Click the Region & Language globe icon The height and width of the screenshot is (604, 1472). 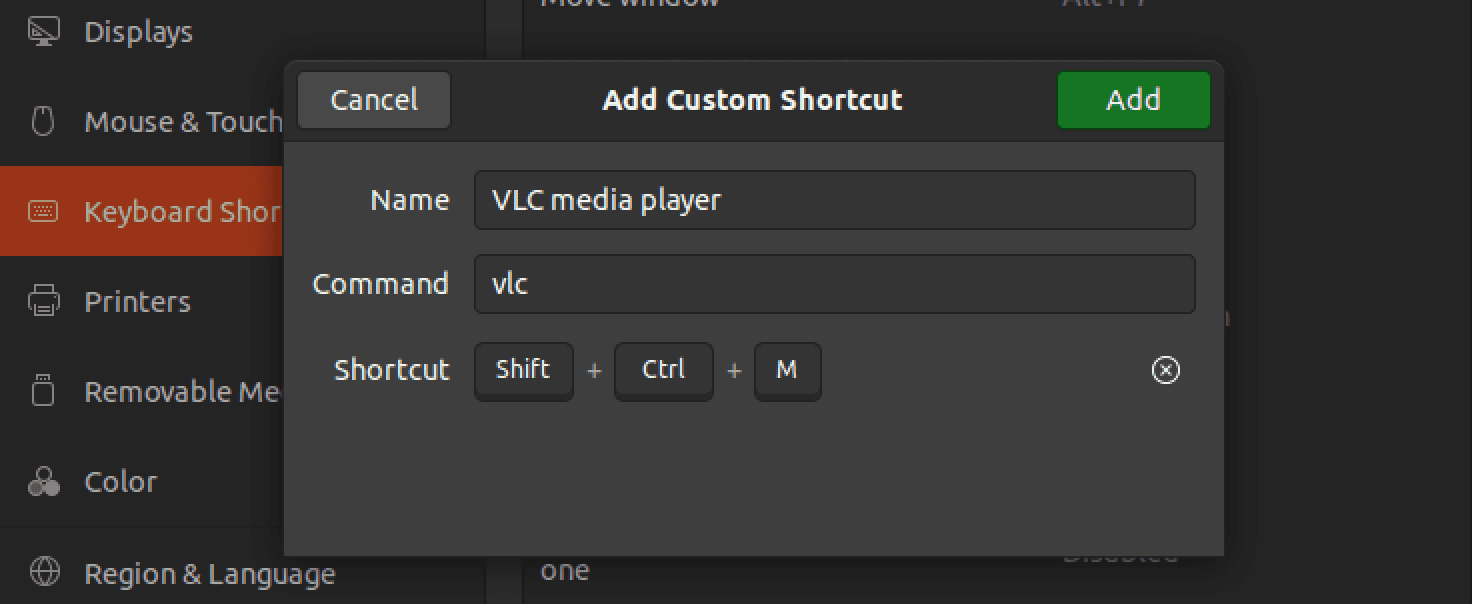[44, 573]
